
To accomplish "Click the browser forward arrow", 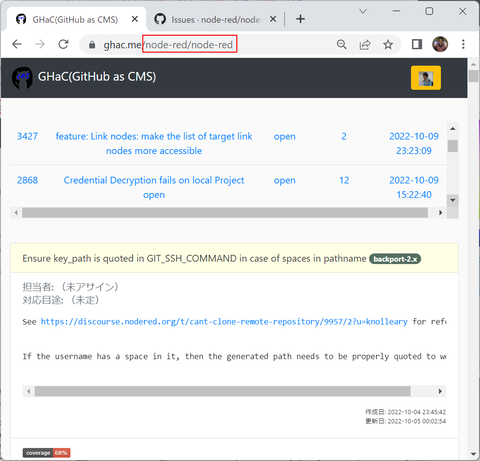I will [40, 44].
